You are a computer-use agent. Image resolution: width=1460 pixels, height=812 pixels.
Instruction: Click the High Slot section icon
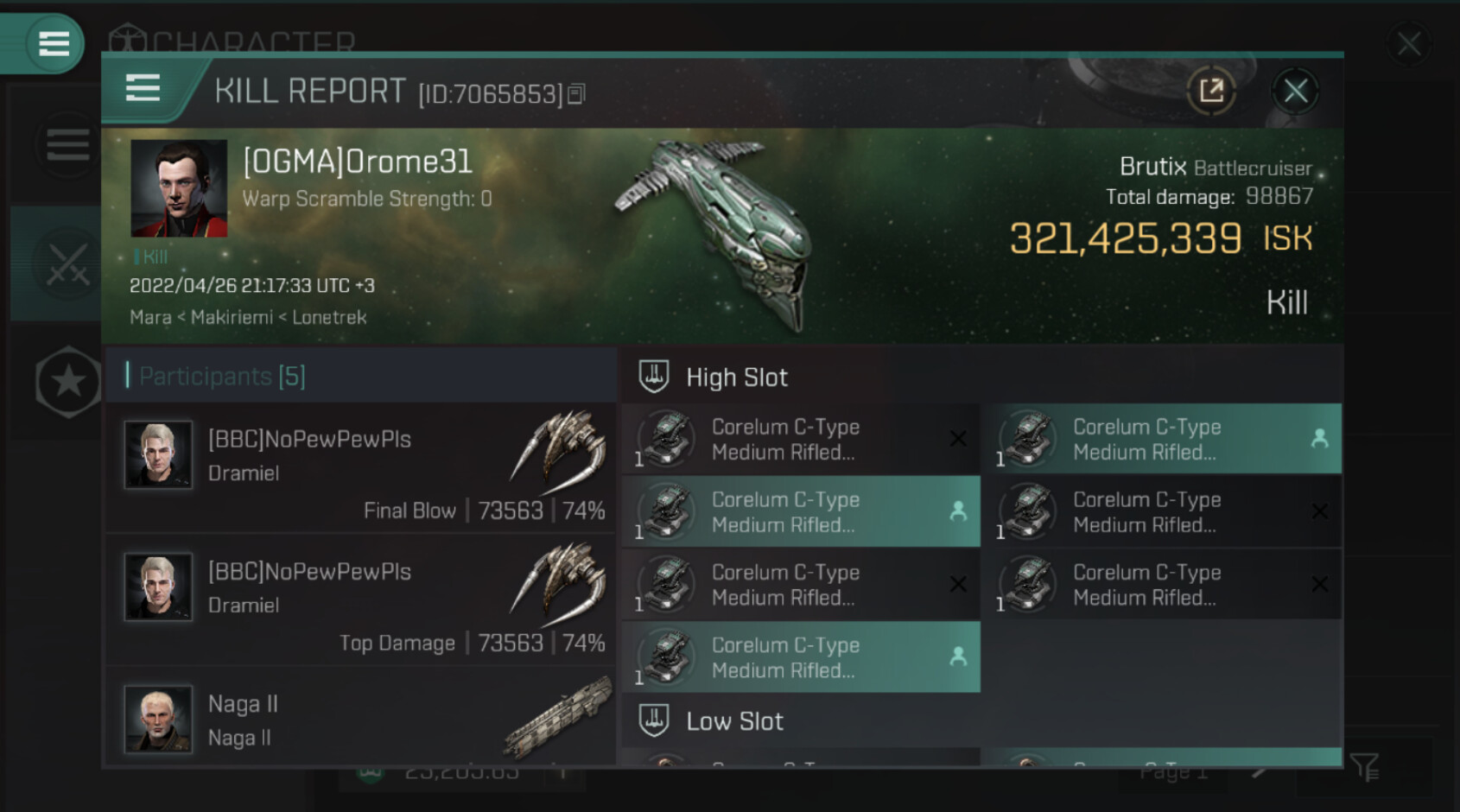coord(654,377)
